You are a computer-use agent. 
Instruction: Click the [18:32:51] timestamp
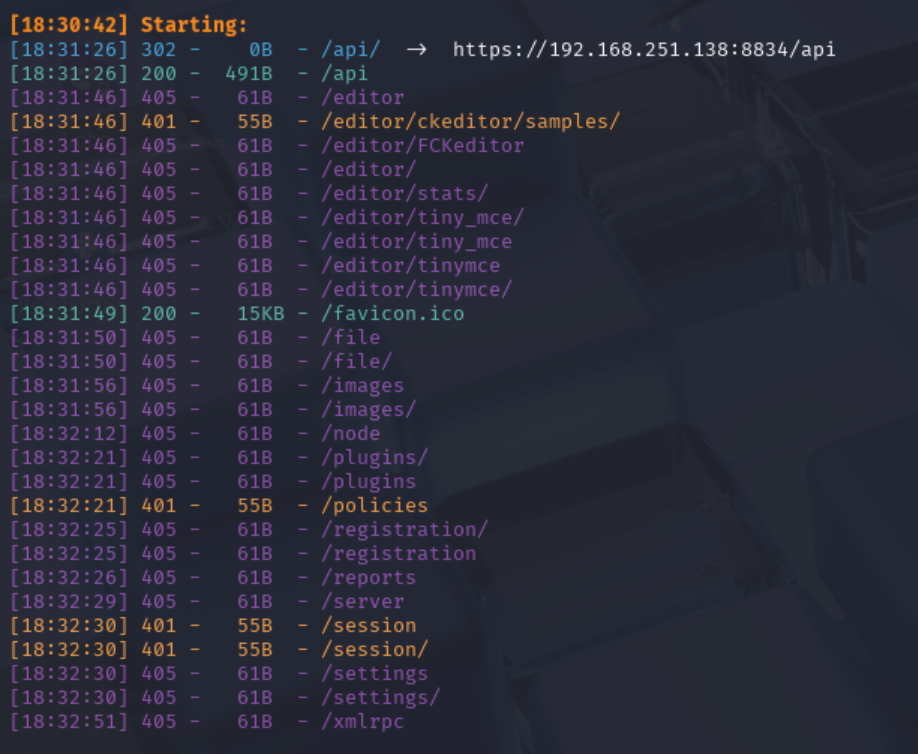(69, 722)
